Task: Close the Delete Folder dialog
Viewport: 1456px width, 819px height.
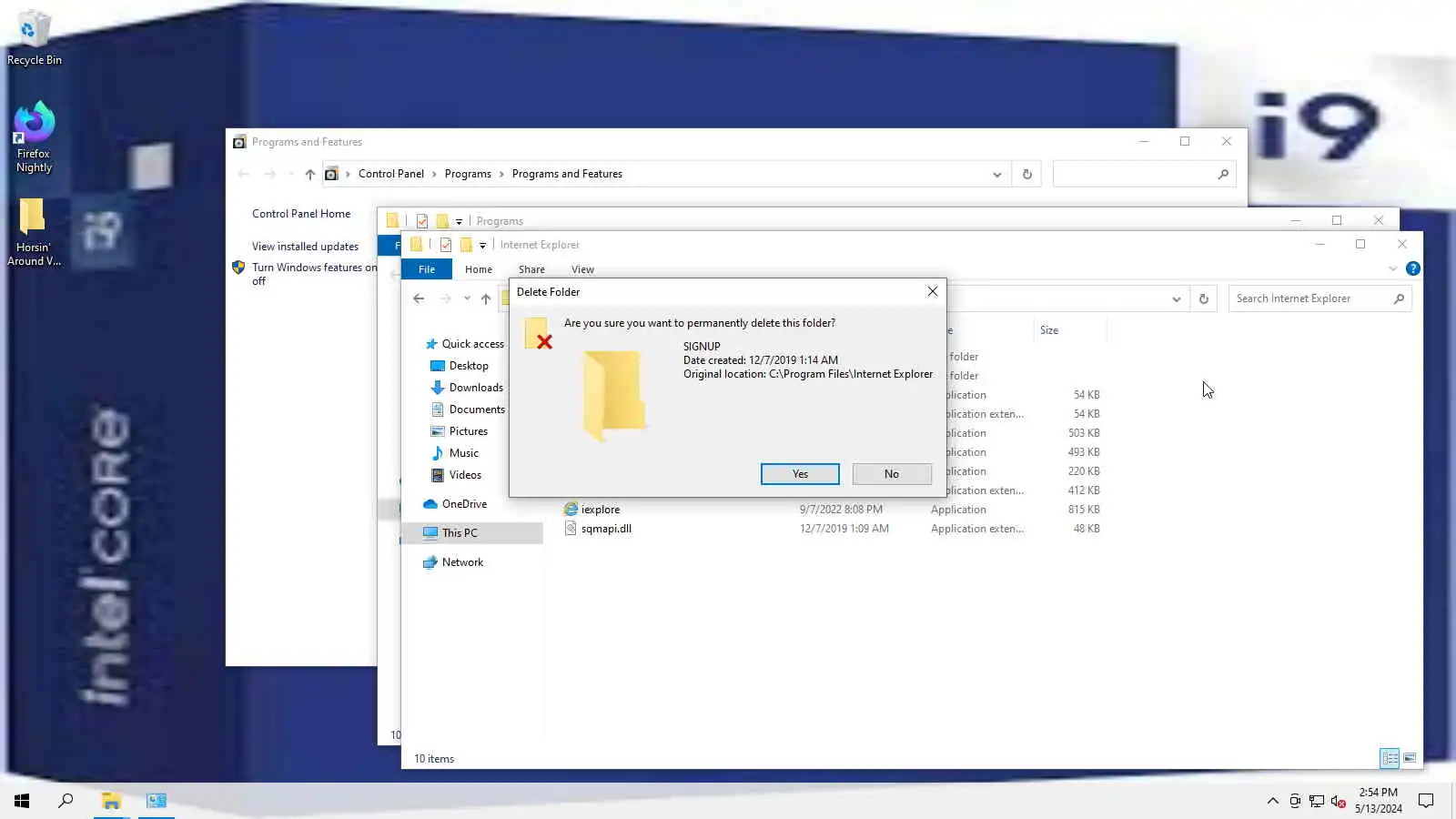Action: coord(932,291)
